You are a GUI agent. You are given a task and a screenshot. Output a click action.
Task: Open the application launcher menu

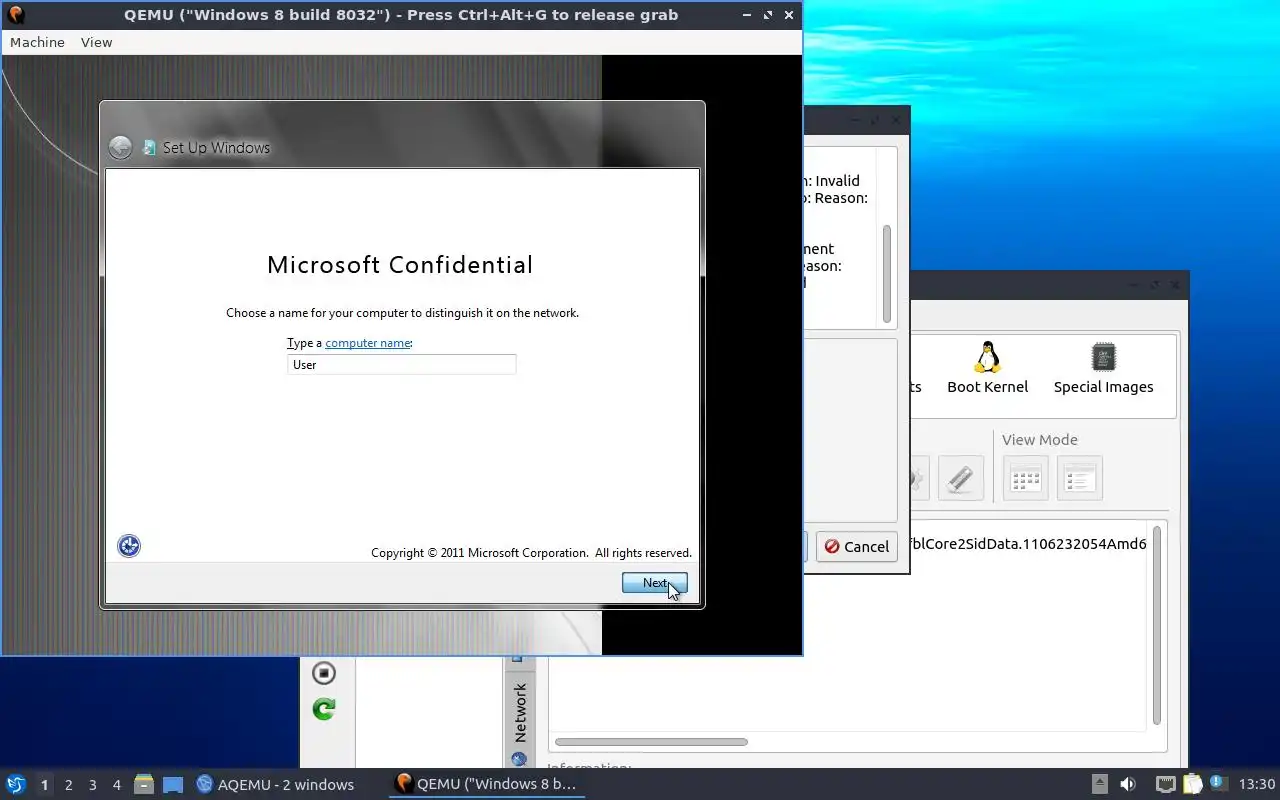(16, 784)
